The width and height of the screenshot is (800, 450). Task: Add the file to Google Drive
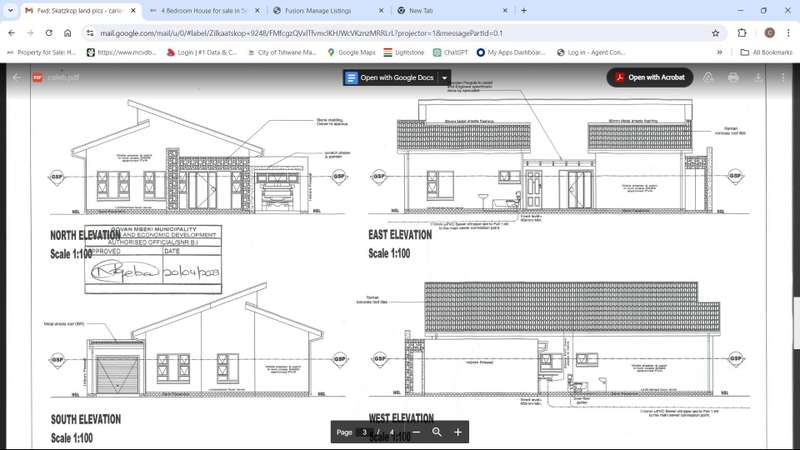click(x=708, y=77)
